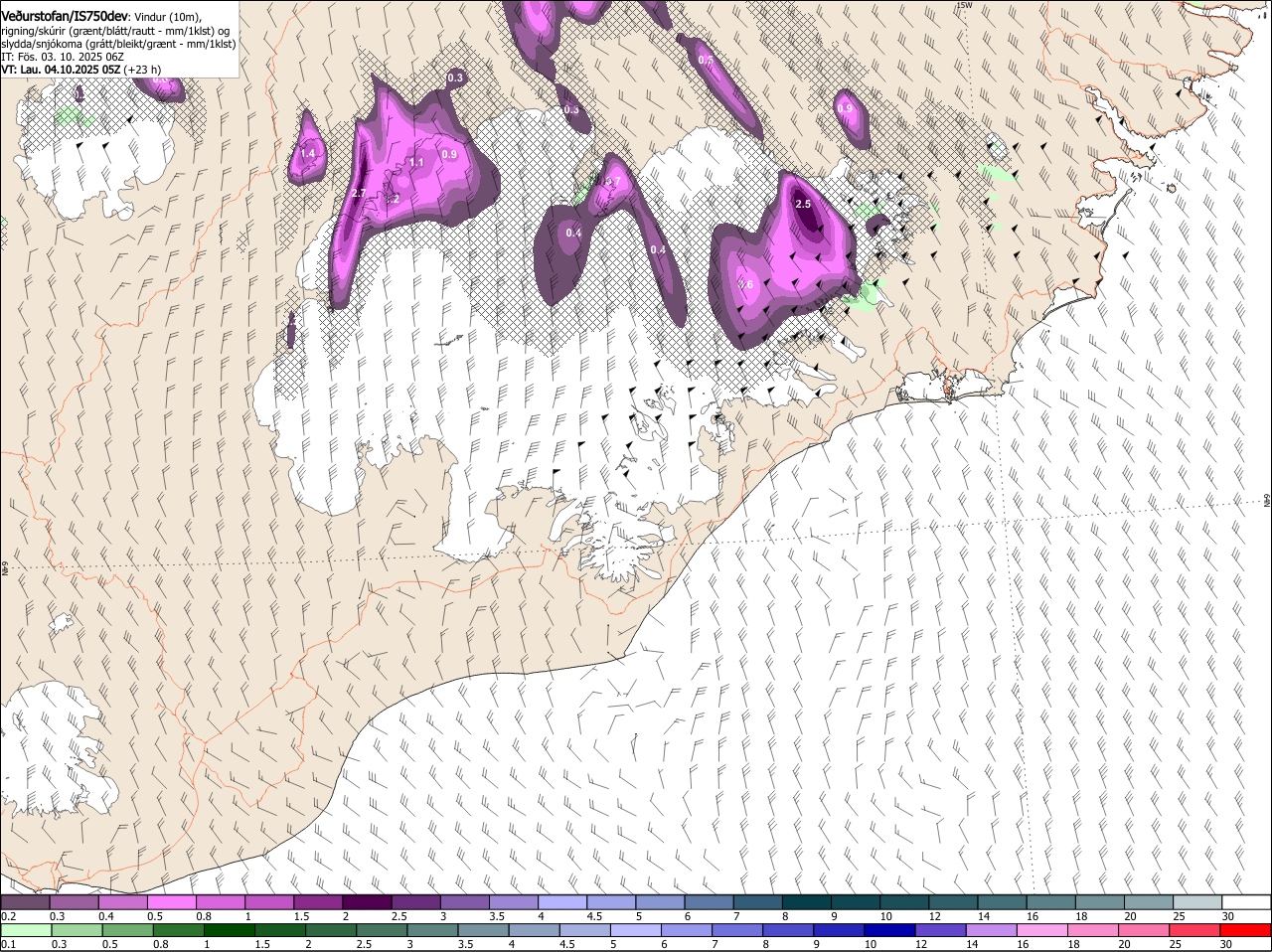Pick the bright pink 0.5–0.8 swatch, upper legend

171,902
